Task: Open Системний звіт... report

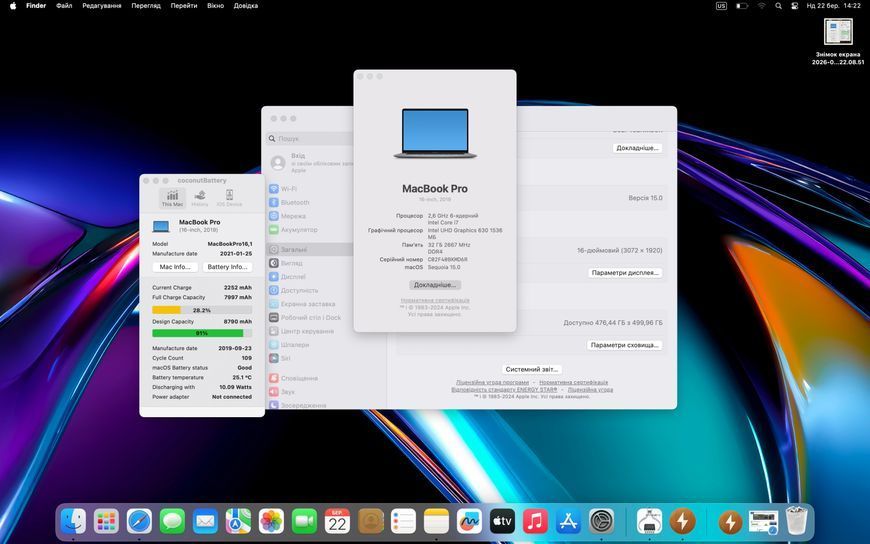Action: [x=532, y=369]
